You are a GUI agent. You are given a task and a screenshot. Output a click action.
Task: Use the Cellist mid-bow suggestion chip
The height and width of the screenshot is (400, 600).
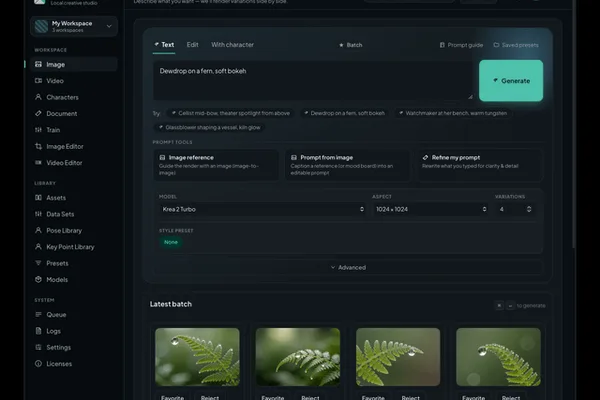[231, 113]
